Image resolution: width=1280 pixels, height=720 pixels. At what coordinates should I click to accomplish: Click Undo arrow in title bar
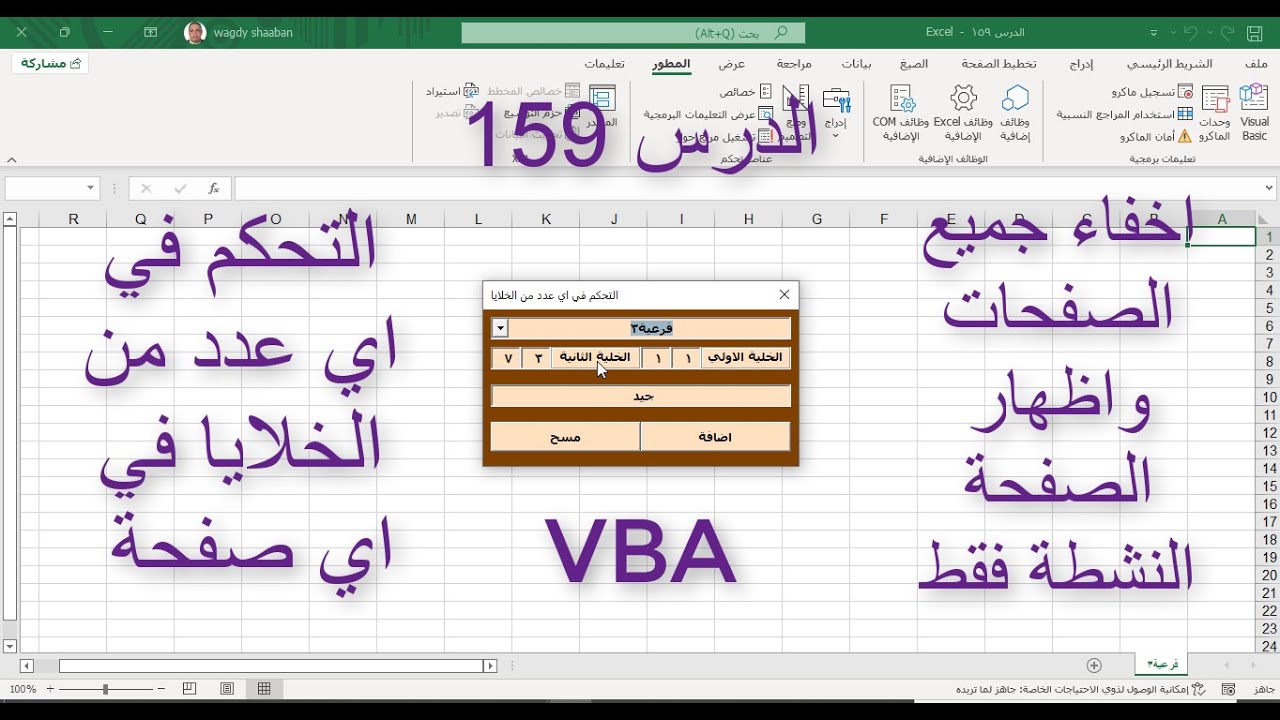pos(1190,32)
